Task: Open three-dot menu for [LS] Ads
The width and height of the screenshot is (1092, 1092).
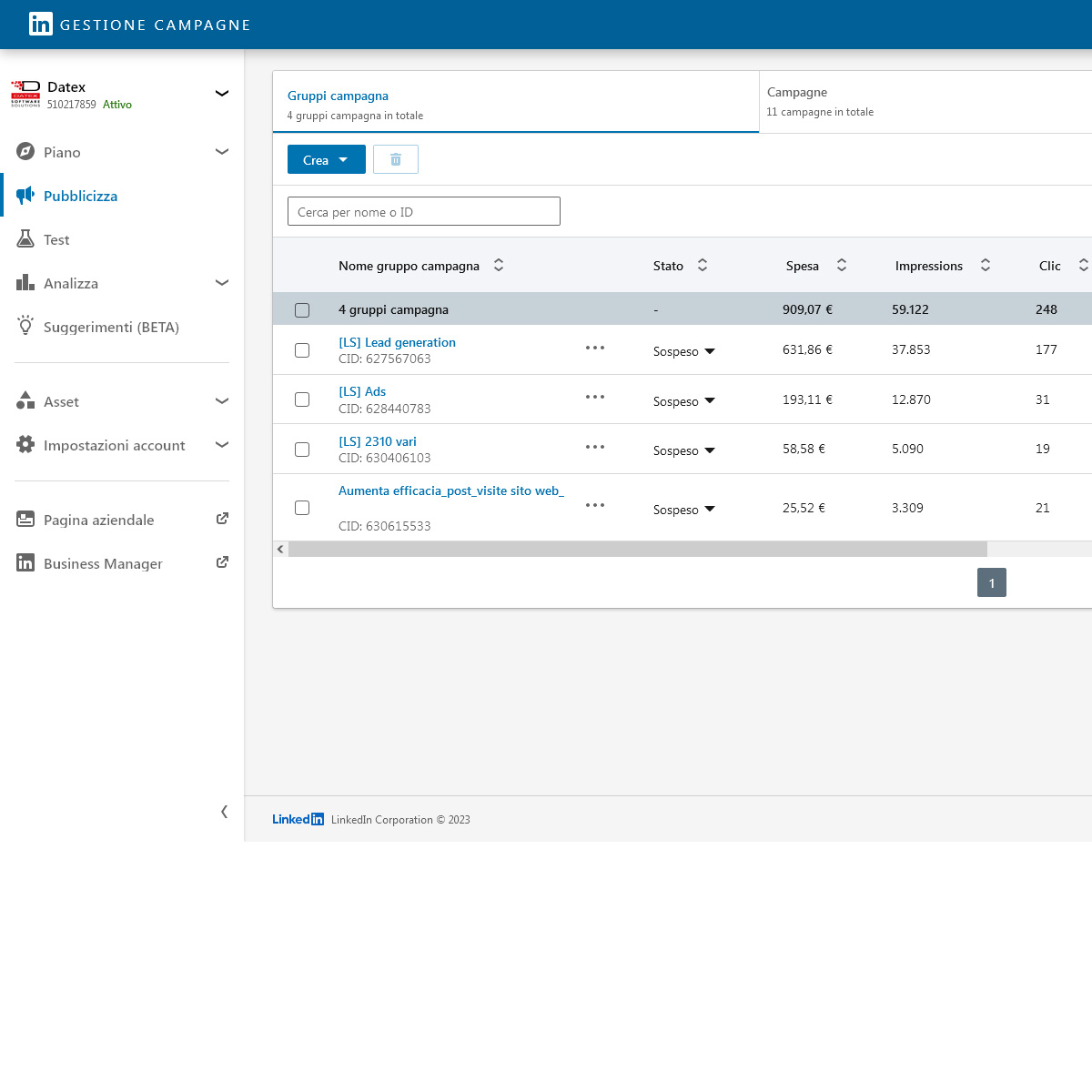Action: point(595,398)
